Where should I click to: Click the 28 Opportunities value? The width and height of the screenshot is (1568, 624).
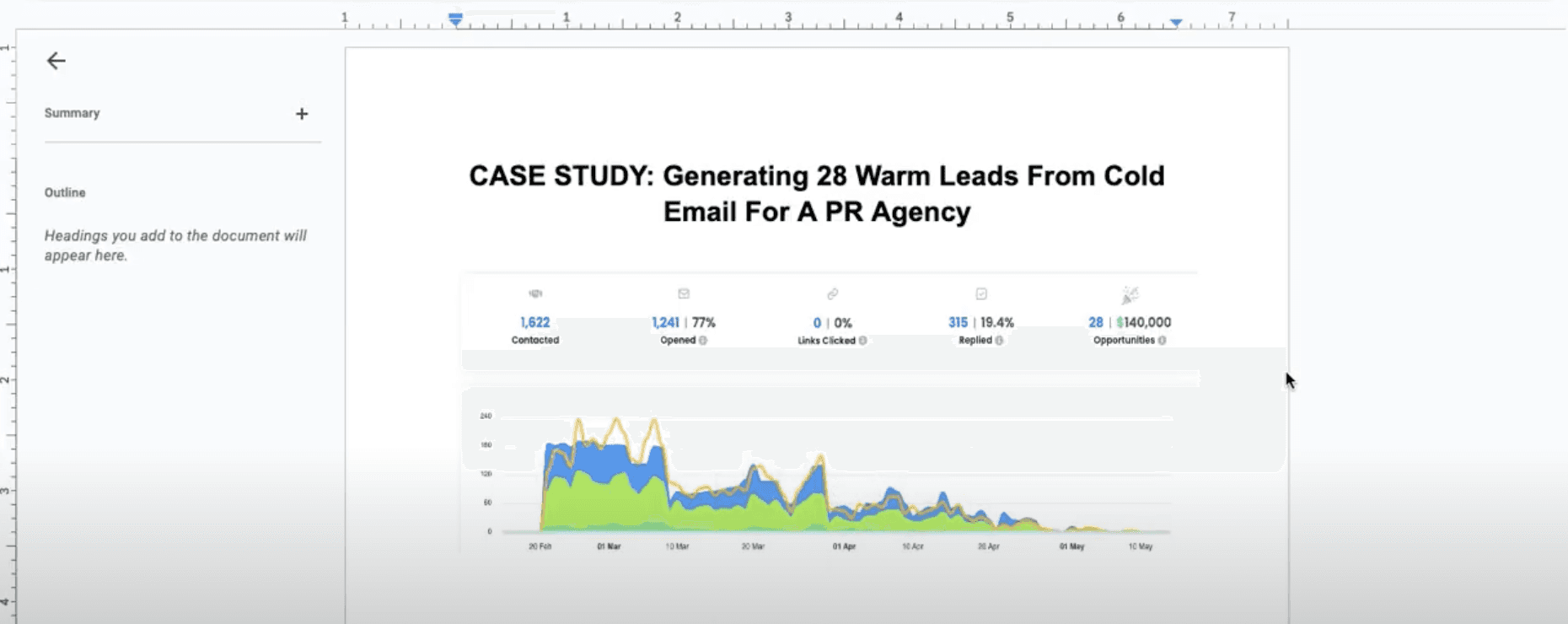click(x=1096, y=322)
